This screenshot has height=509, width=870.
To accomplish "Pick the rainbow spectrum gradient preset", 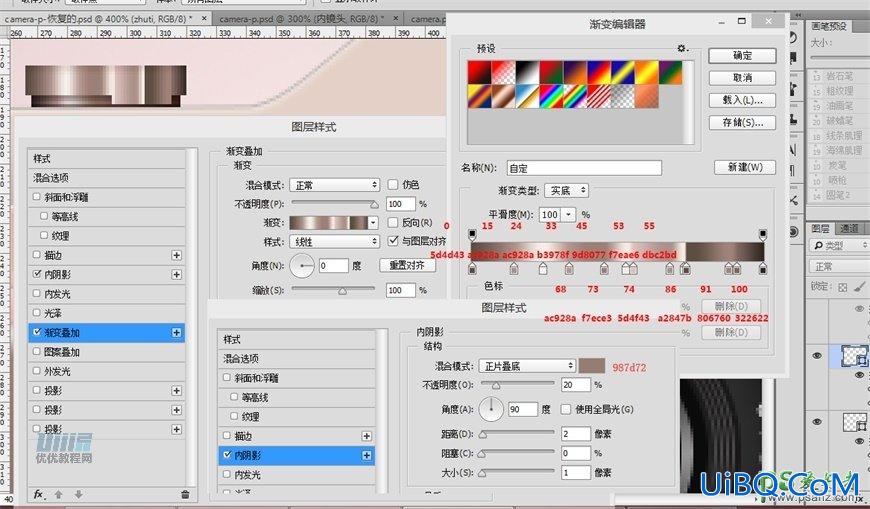I will pyautogui.click(x=551, y=96).
